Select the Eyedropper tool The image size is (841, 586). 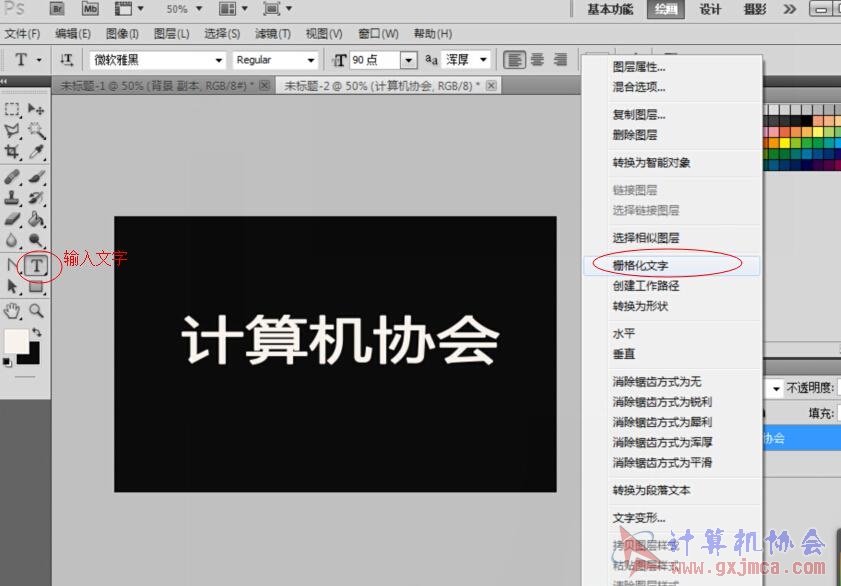tap(36, 152)
